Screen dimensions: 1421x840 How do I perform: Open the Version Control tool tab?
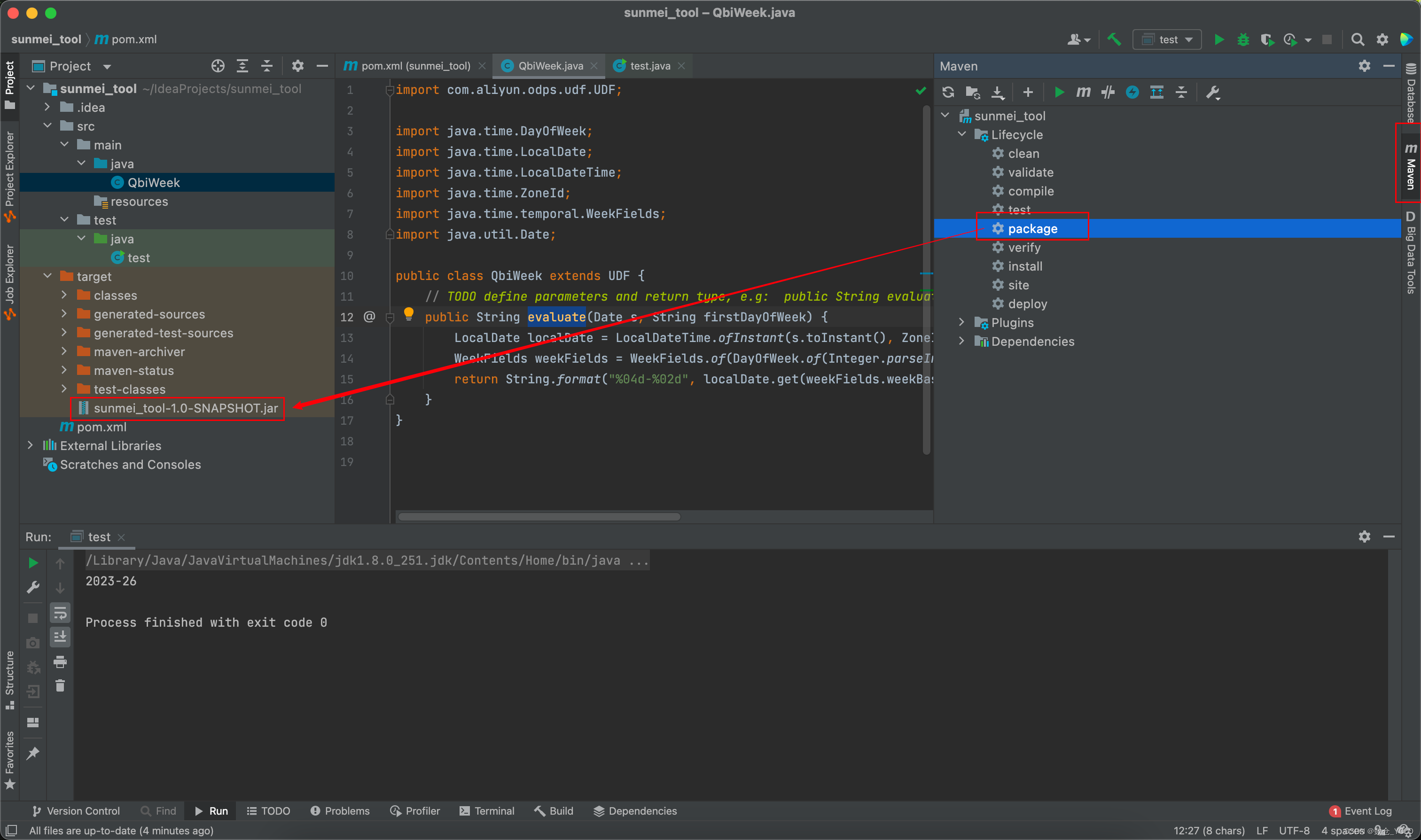coord(76,810)
